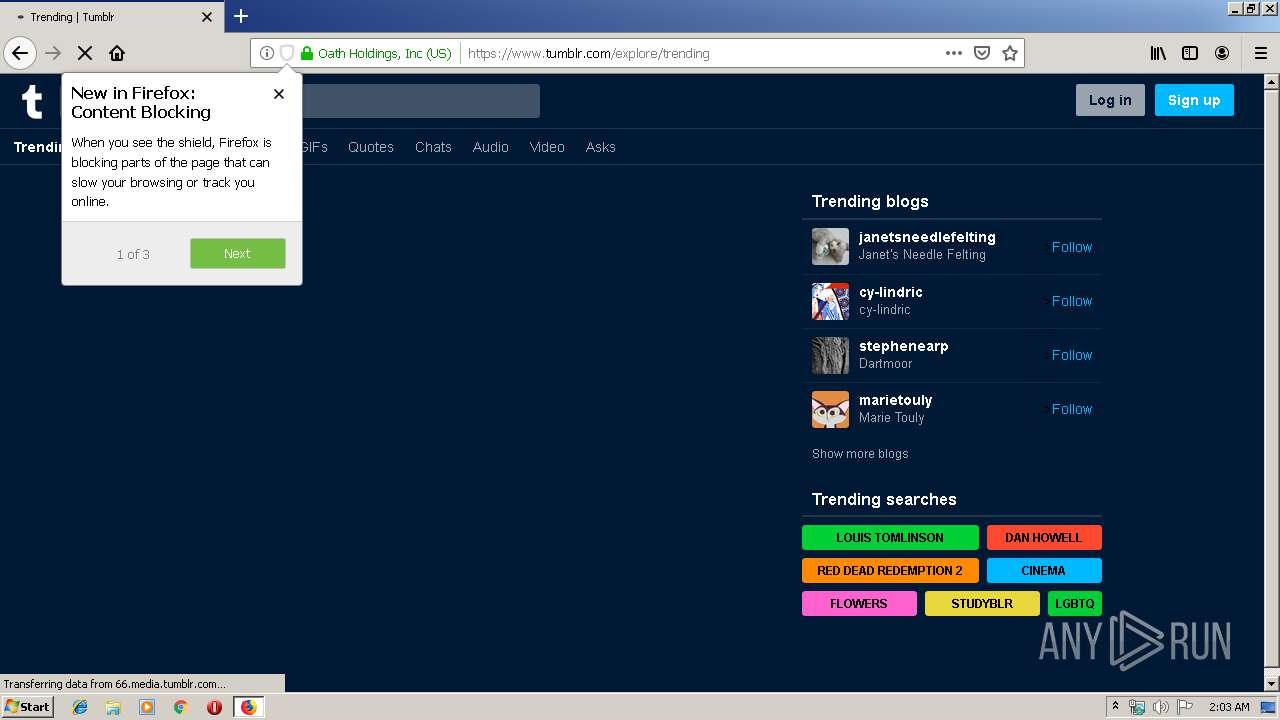Click Show more blogs
The image size is (1280, 720).
point(860,454)
